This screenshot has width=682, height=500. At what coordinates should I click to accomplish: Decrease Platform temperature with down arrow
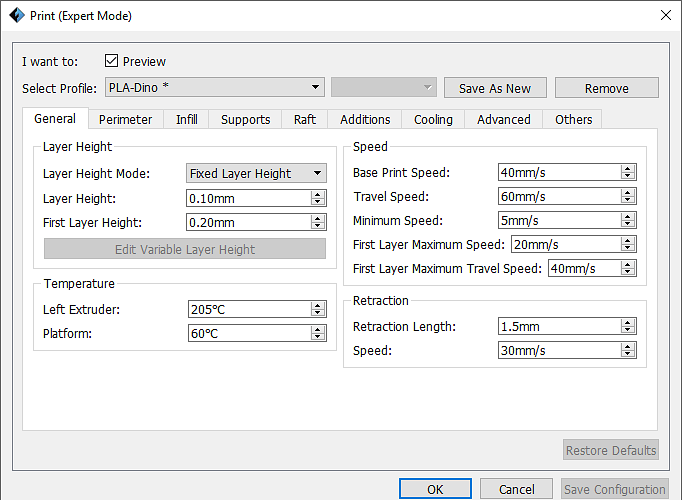(x=318, y=337)
